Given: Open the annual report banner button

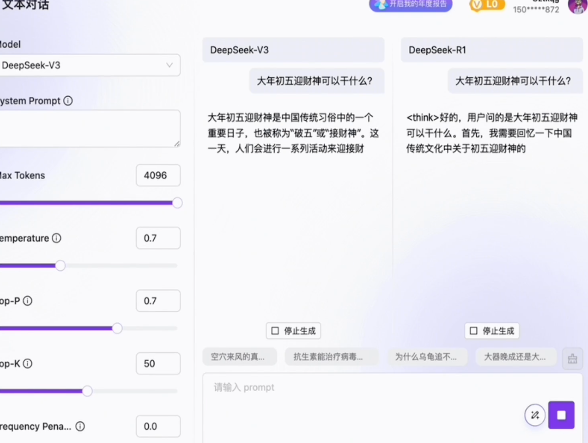Looking at the screenshot, I should point(411,5).
